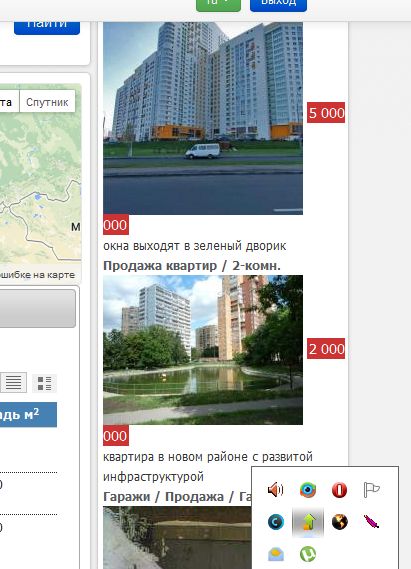
Task: Open the mail envelope tray icon
Action: point(276,554)
